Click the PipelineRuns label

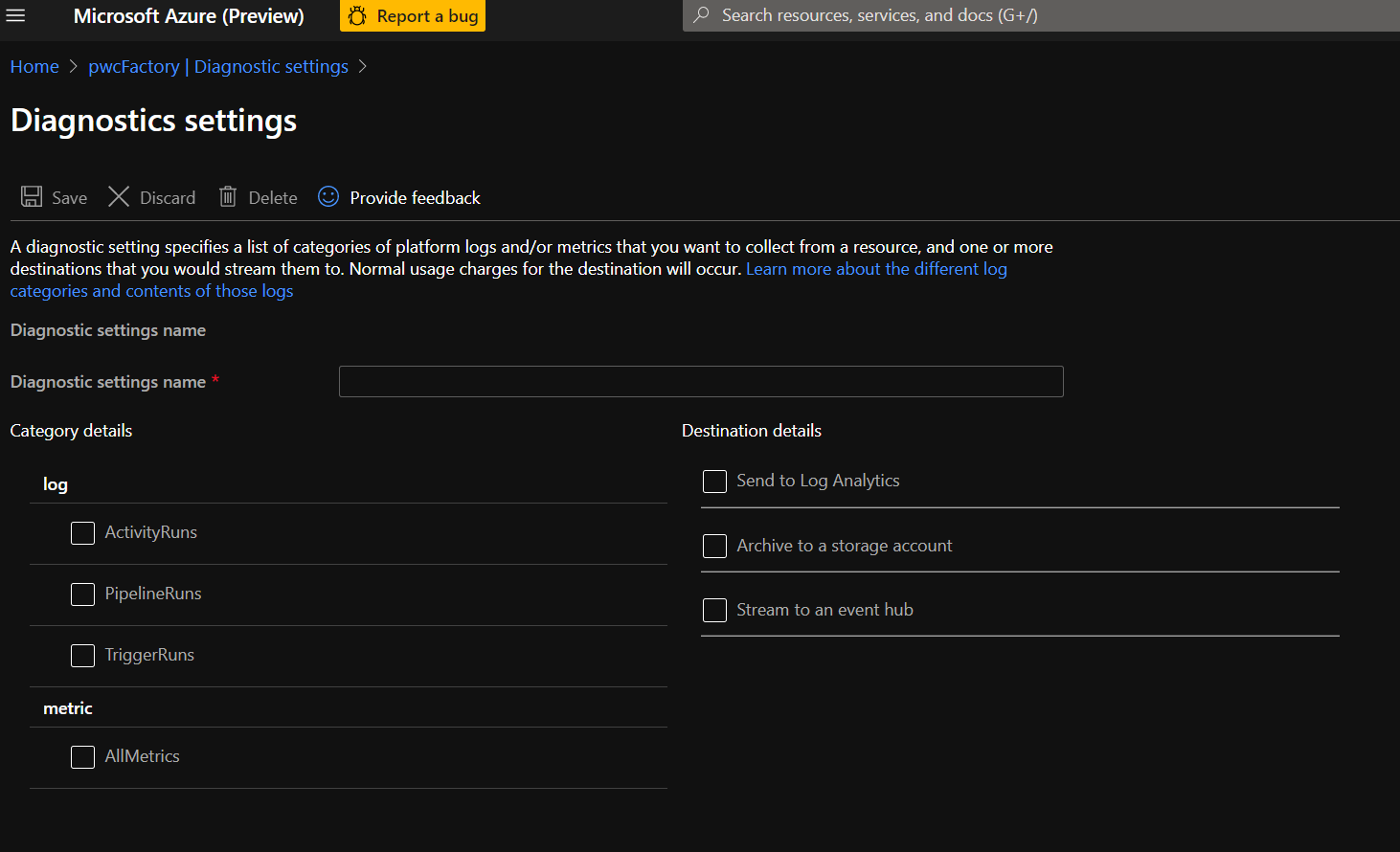click(153, 594)
